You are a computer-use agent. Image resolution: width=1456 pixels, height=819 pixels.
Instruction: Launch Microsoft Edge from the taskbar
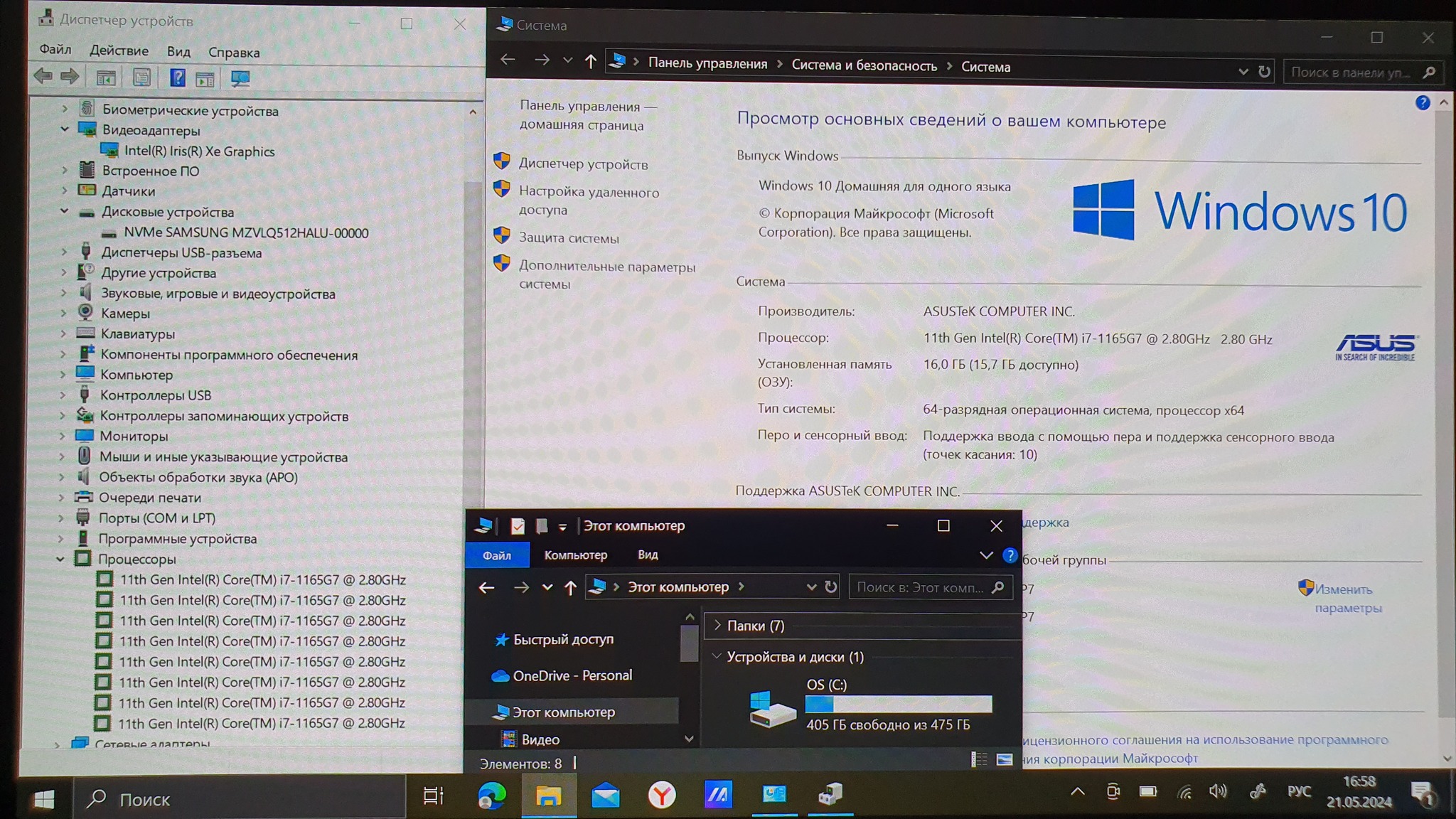tap(491, 795)
